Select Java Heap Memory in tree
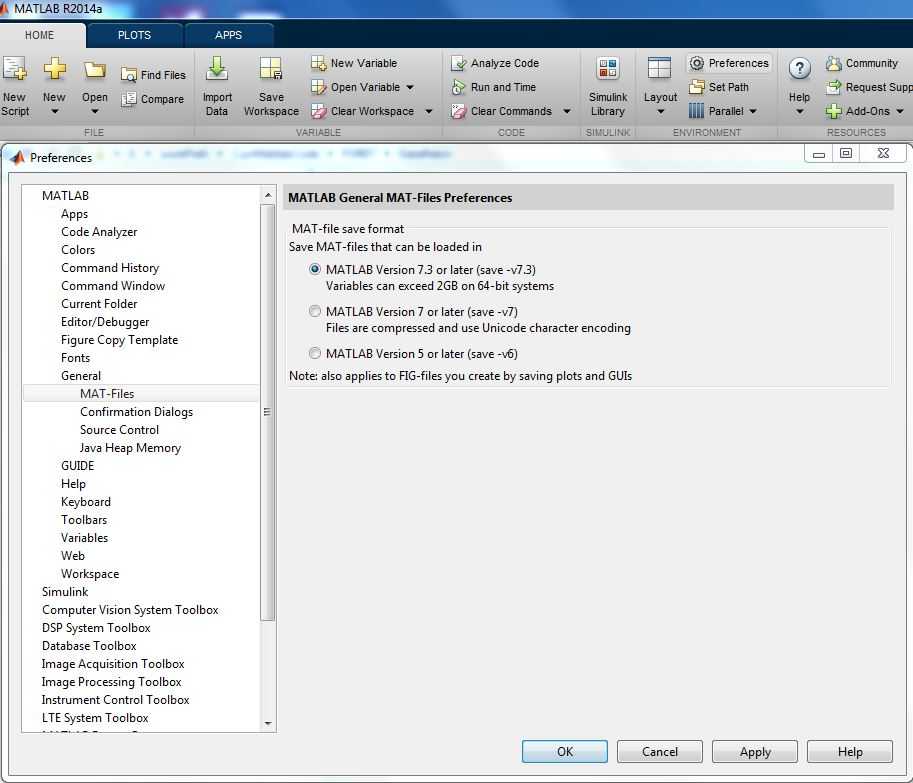The image size is (913, 783). click(130, 448)
